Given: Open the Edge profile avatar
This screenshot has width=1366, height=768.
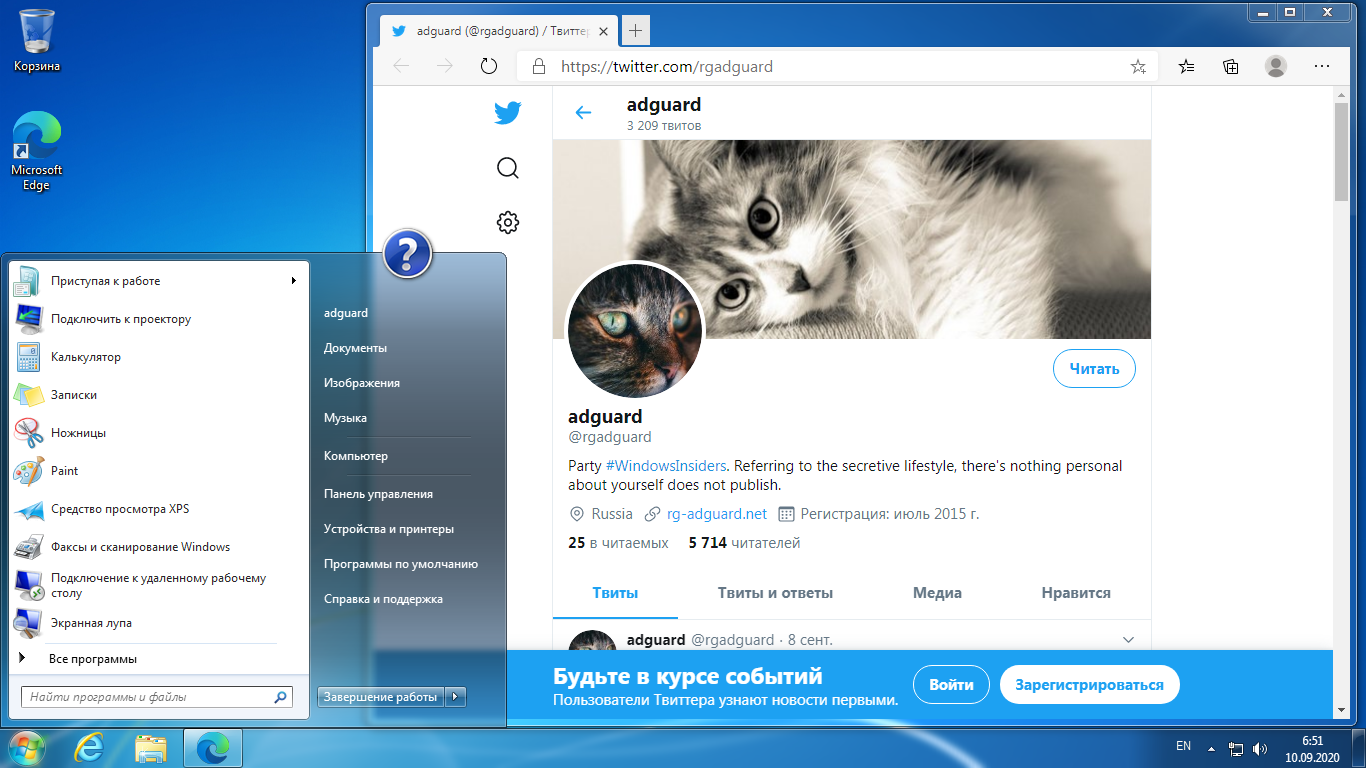Looking at the screenshot, I should [1276, 66].
